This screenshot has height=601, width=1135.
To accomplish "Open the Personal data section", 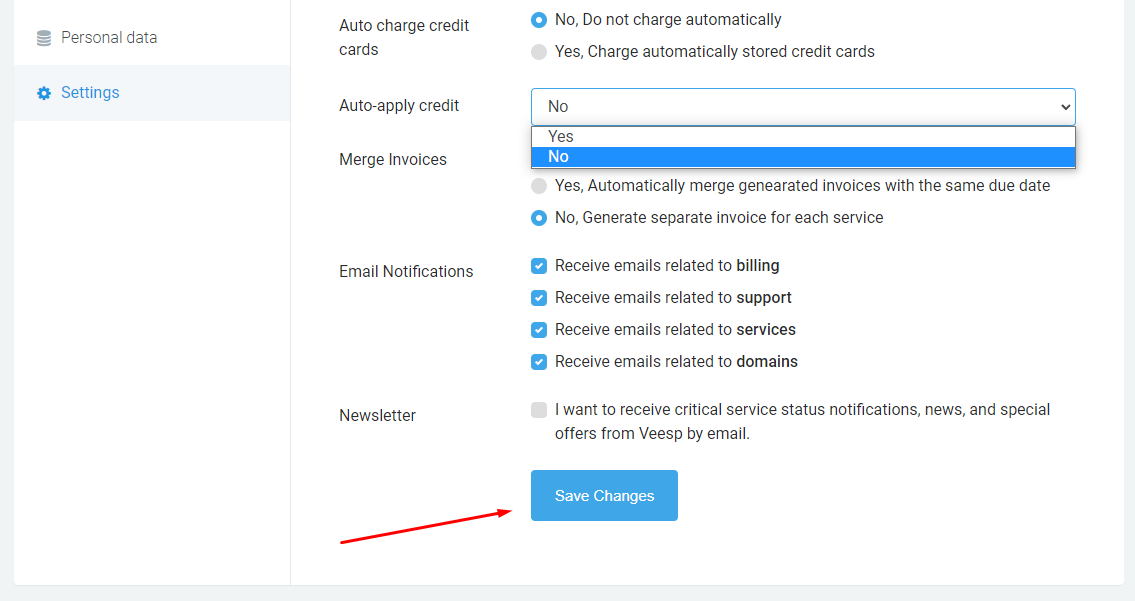I will [108, 37].
